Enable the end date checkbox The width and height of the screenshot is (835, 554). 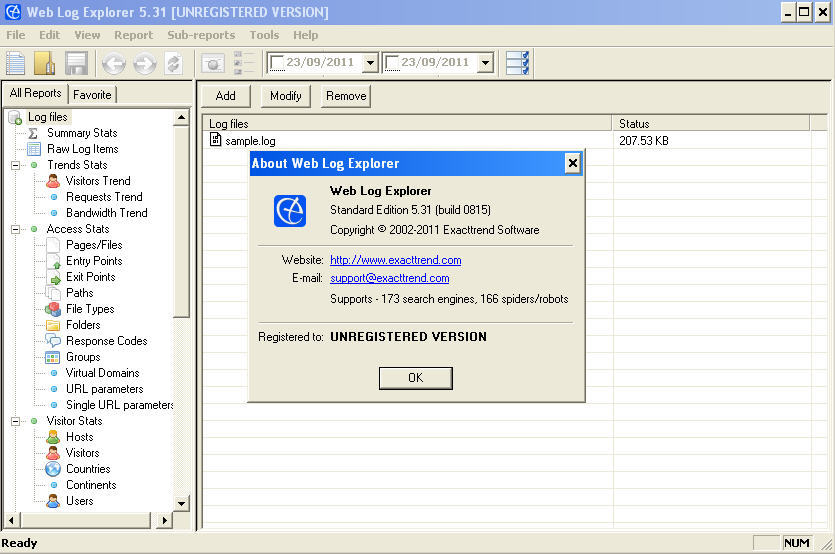coord(391,63)
